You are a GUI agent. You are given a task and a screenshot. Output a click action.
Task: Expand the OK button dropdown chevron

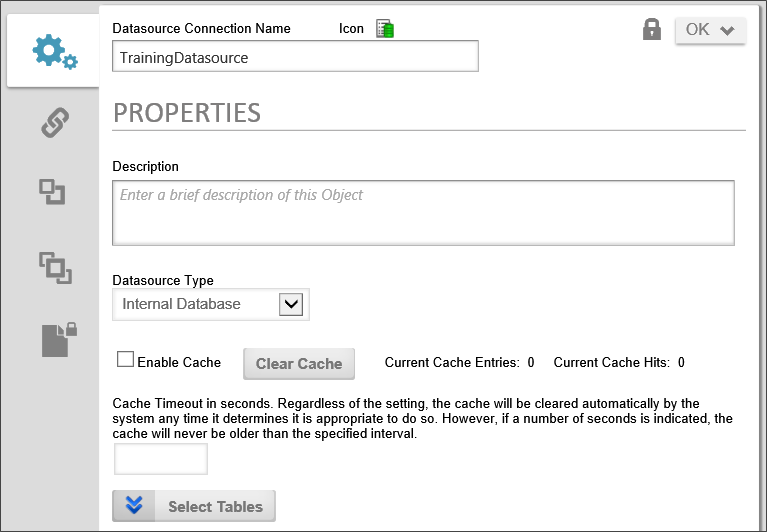(727, 30)
